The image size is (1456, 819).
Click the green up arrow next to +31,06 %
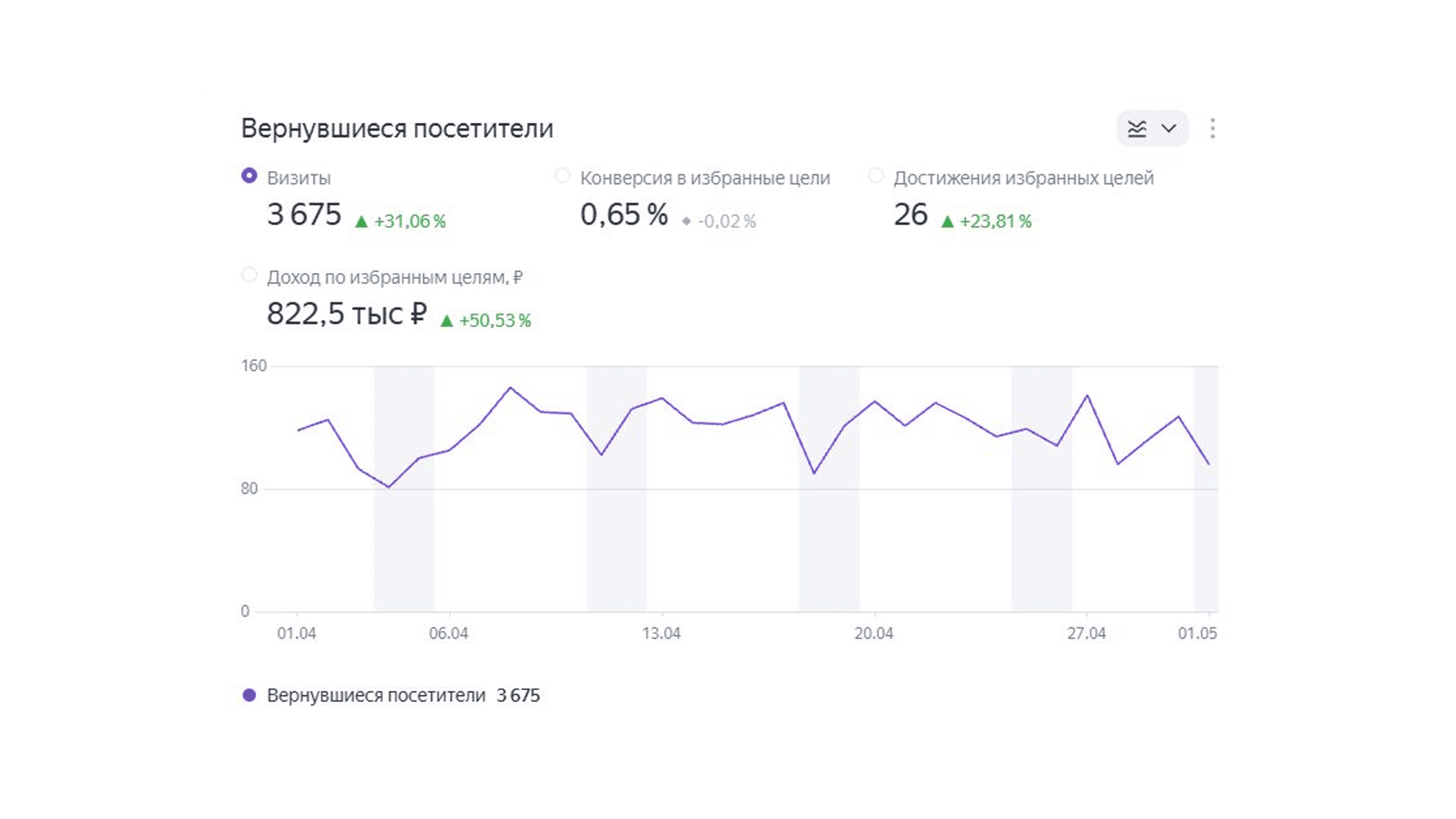point(361,221)
